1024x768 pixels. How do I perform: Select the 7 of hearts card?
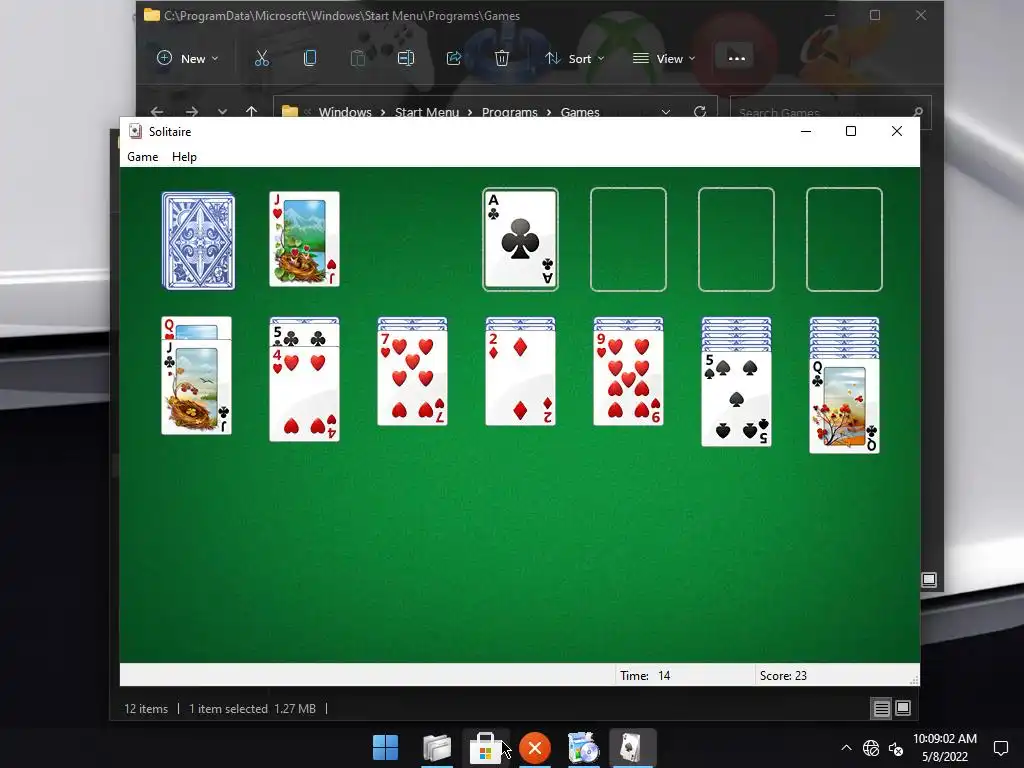coord(413,377)
